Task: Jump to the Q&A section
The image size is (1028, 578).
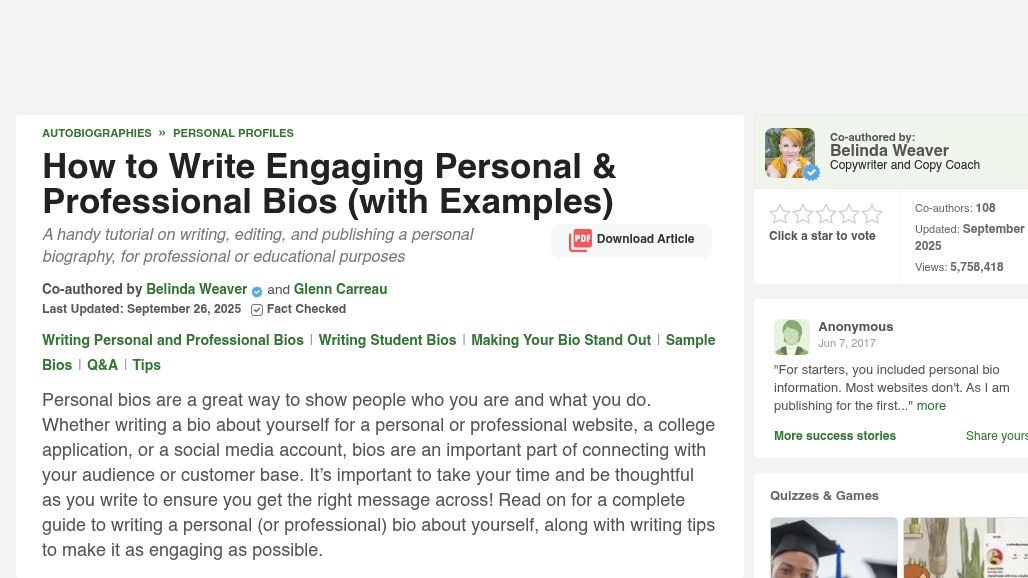Action: click(x=102, y=365)
